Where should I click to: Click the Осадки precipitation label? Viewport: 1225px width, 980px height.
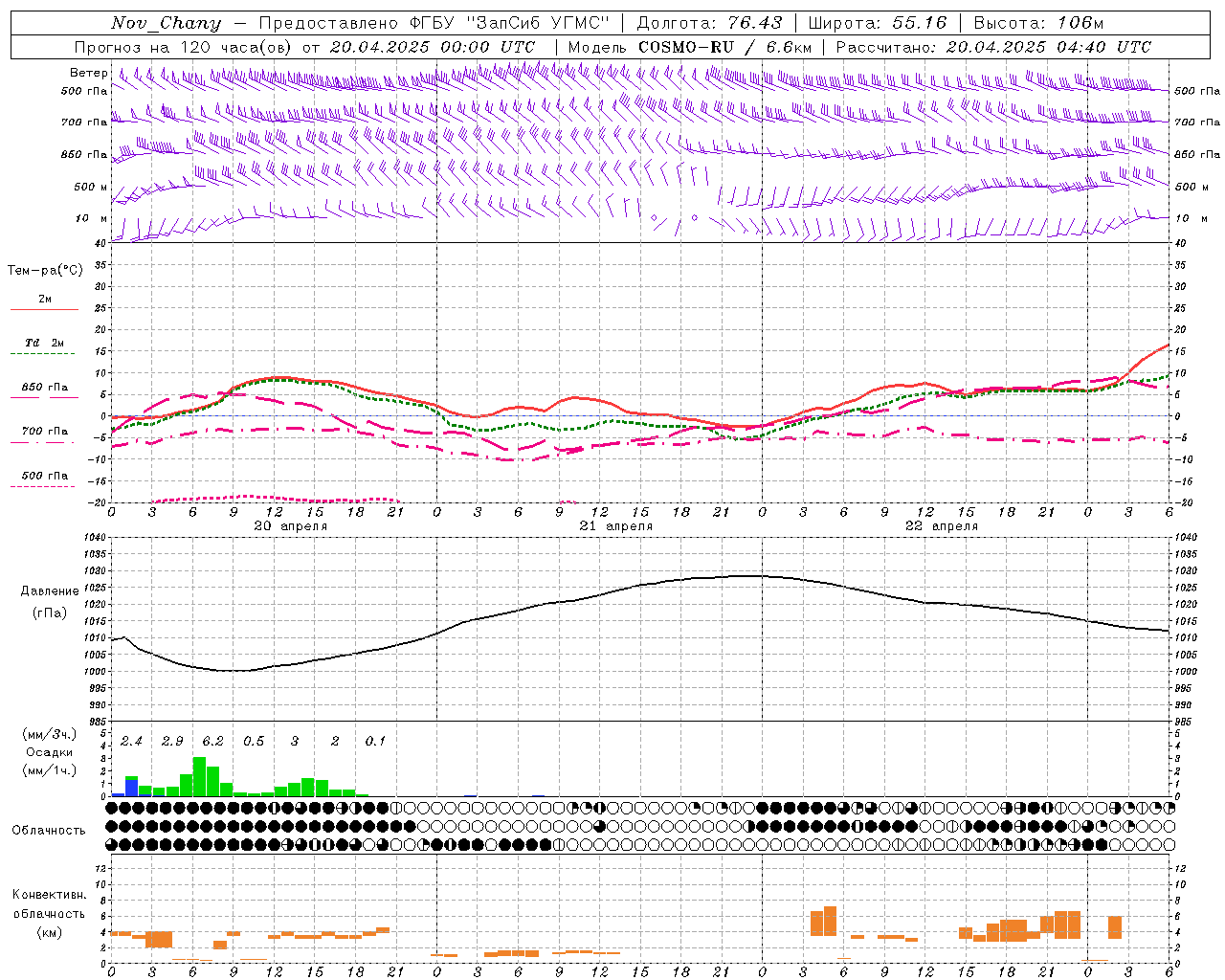pyautogui.click(x=50, y=752)
